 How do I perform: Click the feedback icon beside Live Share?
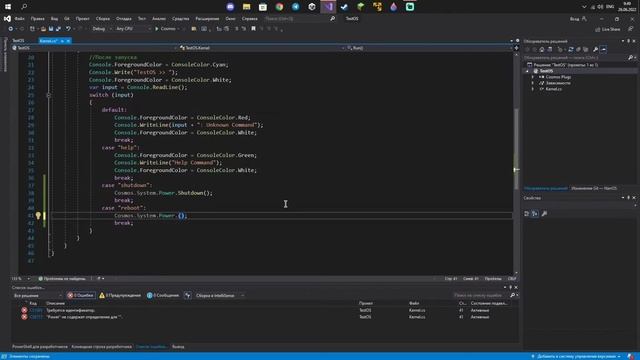(x=631, y=29)
